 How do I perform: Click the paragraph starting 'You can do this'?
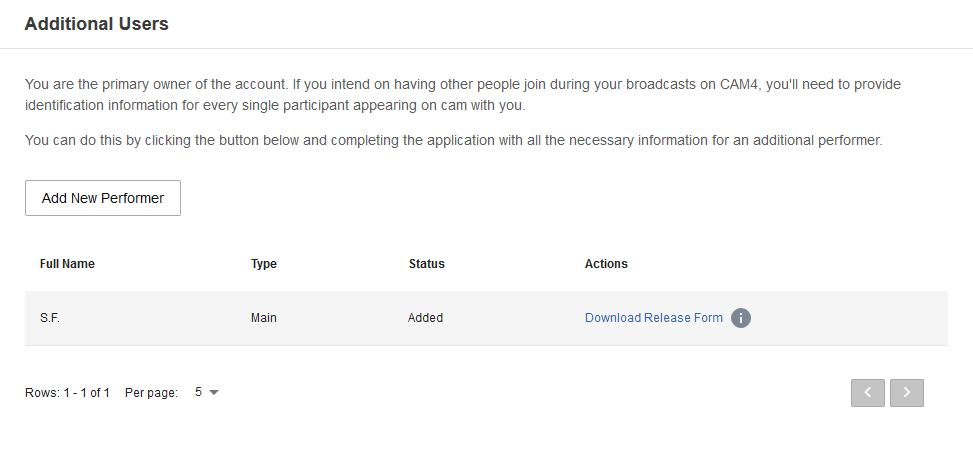pos(453,141)
